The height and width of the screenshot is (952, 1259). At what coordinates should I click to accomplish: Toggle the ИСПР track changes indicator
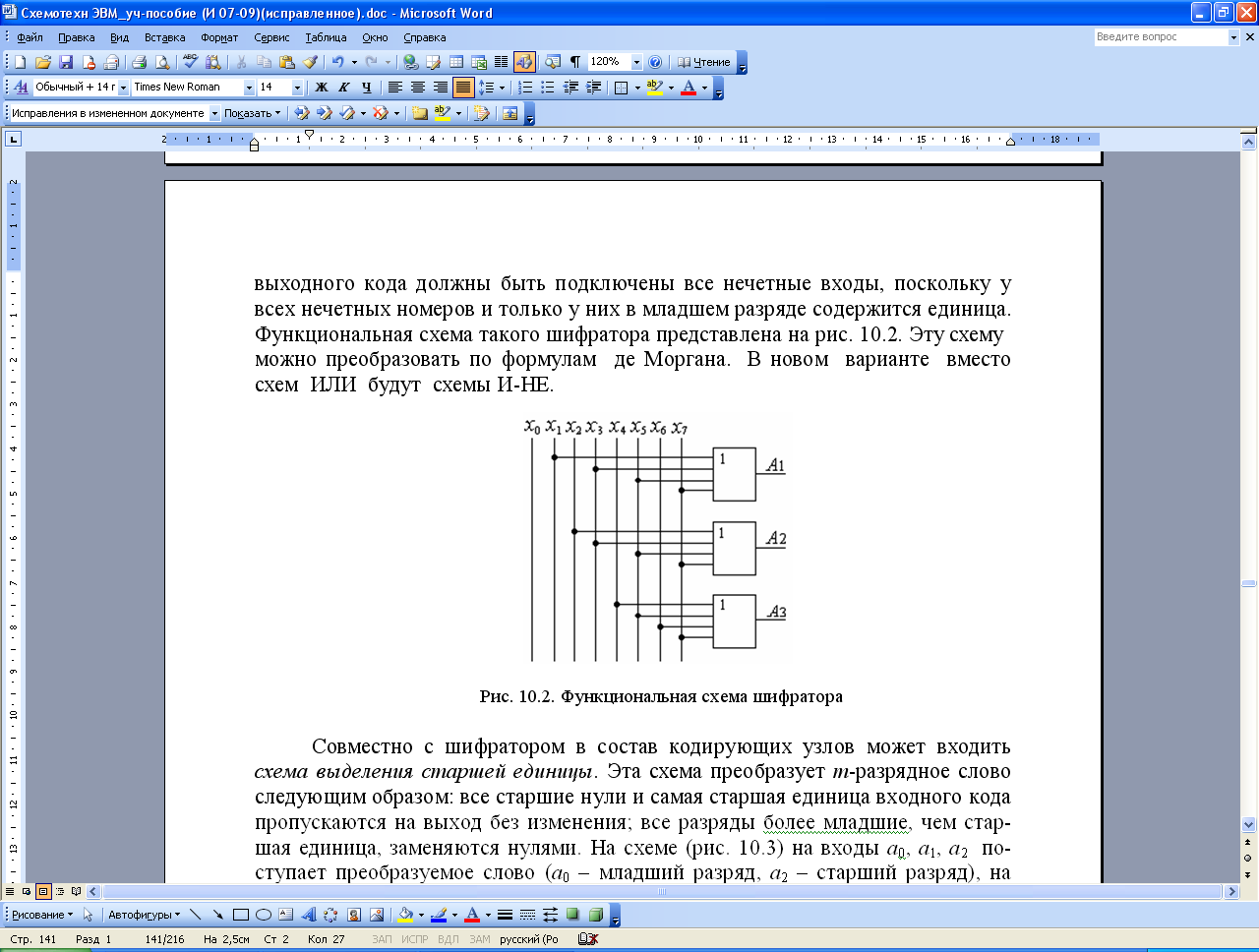click(415, 939)
